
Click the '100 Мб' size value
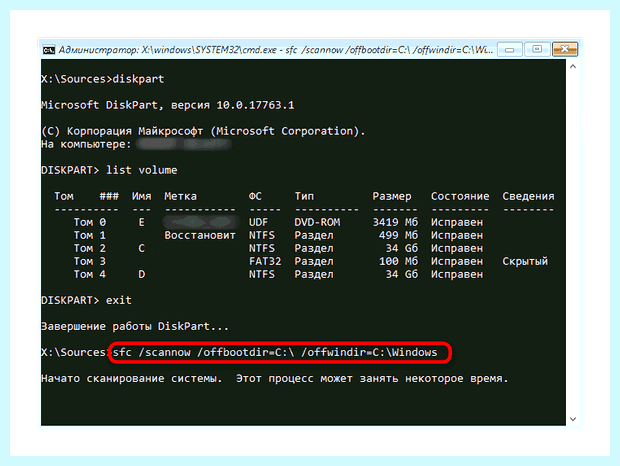tap(398, 261)
